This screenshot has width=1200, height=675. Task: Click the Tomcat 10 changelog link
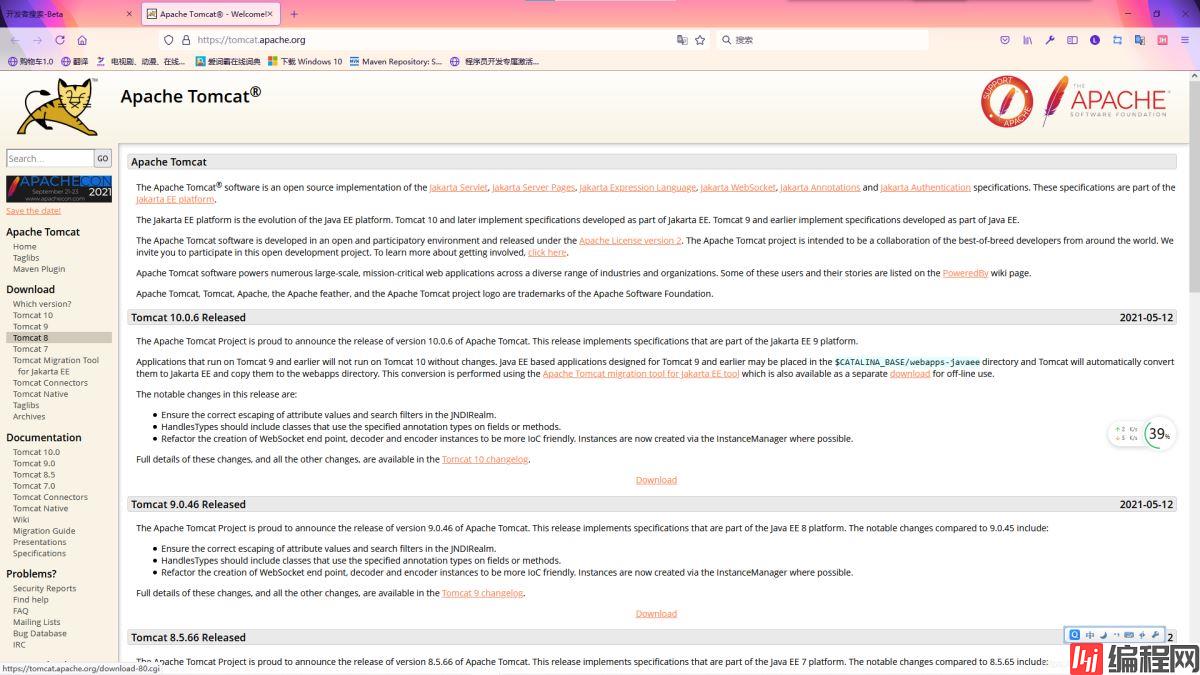point(485,459)
